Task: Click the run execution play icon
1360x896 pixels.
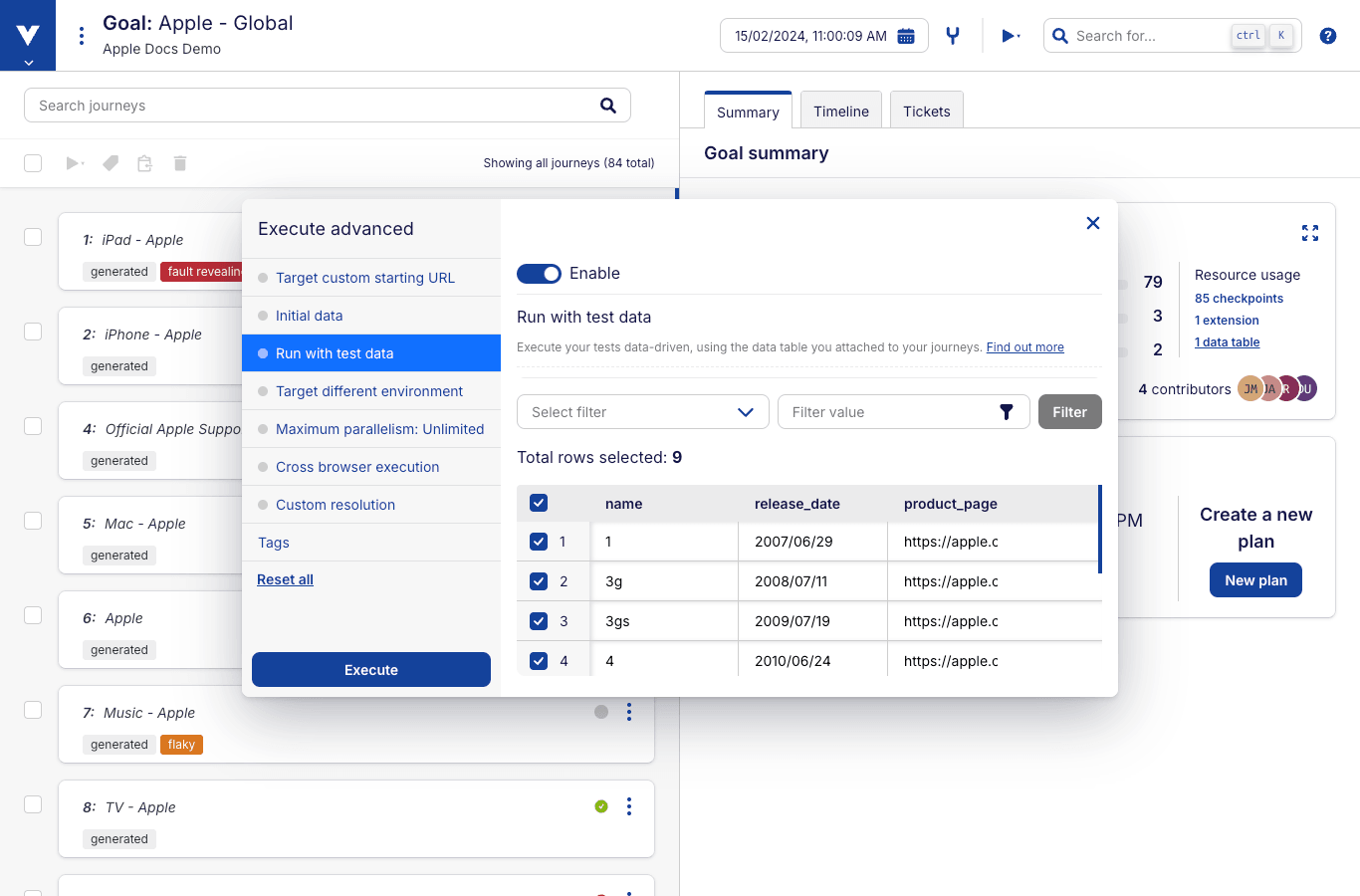Action: point(1007,35)
